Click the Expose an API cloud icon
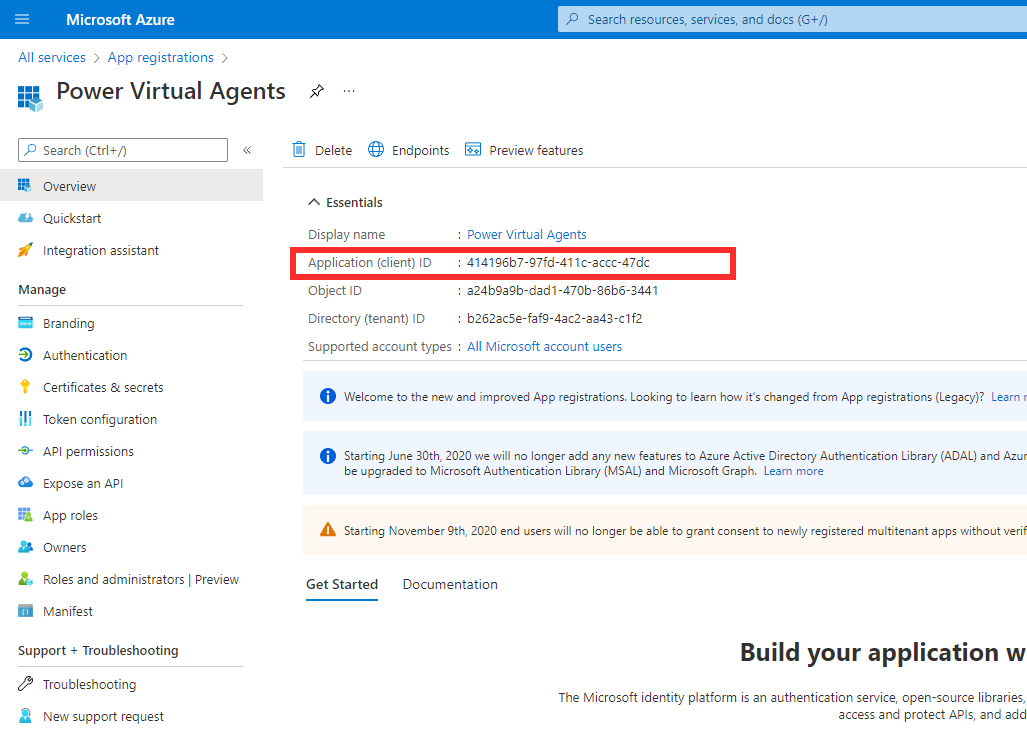Image resolution: width=1027 pixels, height=743 pixels. point(26,482)
